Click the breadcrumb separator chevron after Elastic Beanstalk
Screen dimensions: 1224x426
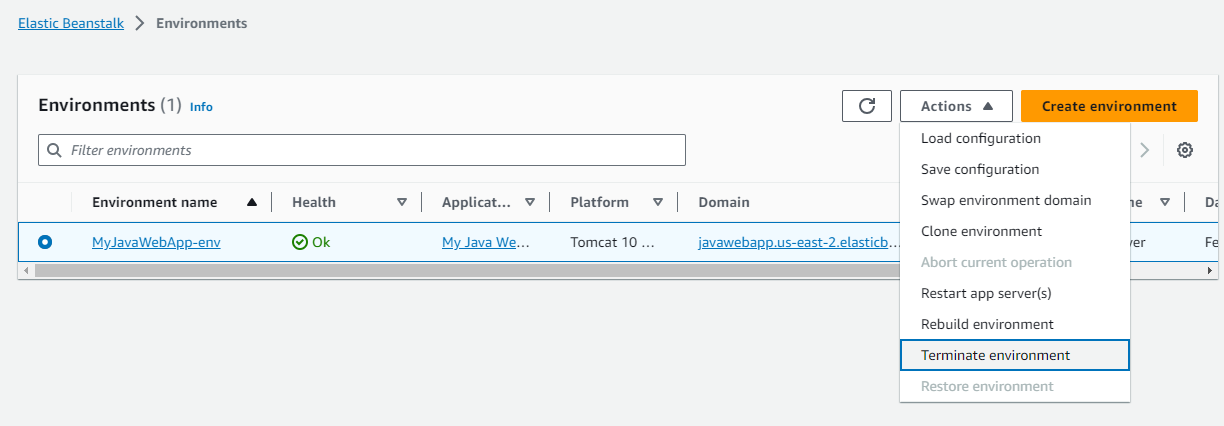pyautogui.click(x=140, y=23)
